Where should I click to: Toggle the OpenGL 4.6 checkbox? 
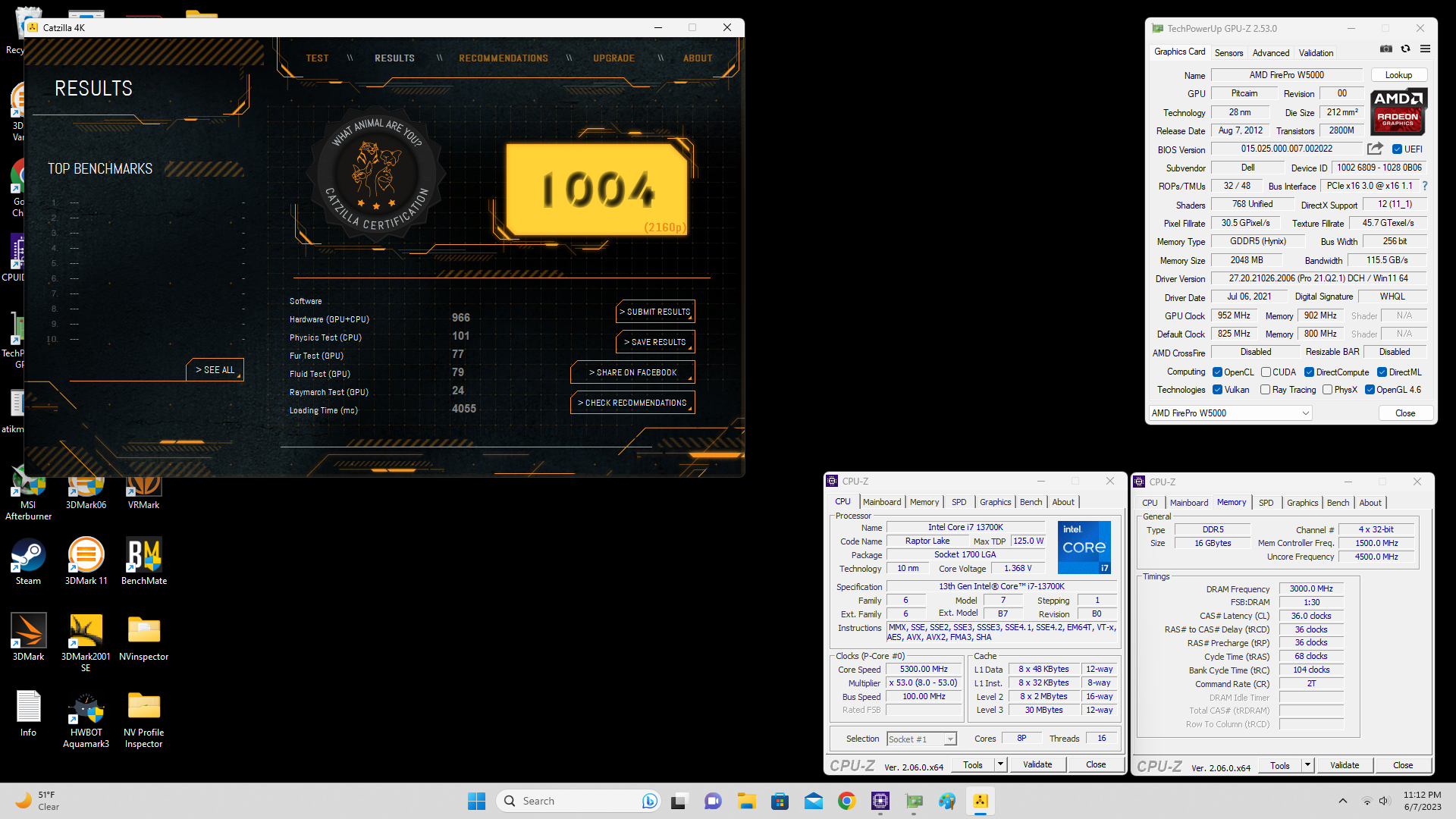[x=1370, y=390]
